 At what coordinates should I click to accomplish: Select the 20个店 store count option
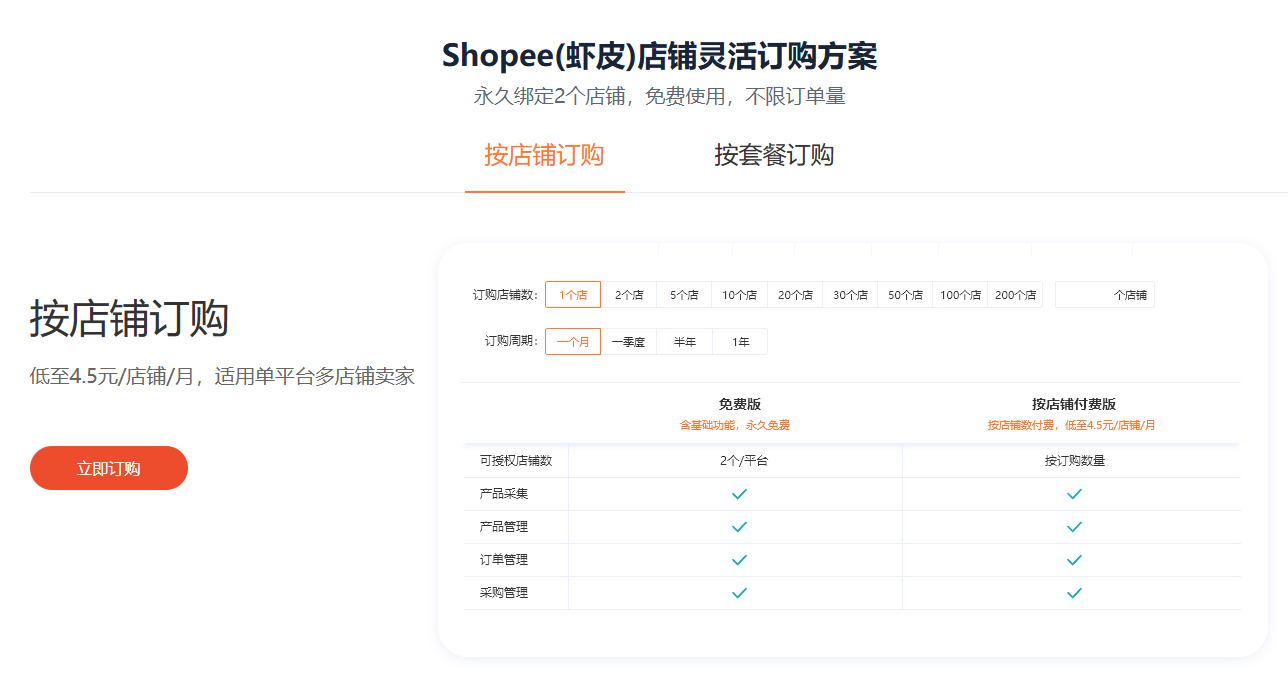(x=795, y=295)
